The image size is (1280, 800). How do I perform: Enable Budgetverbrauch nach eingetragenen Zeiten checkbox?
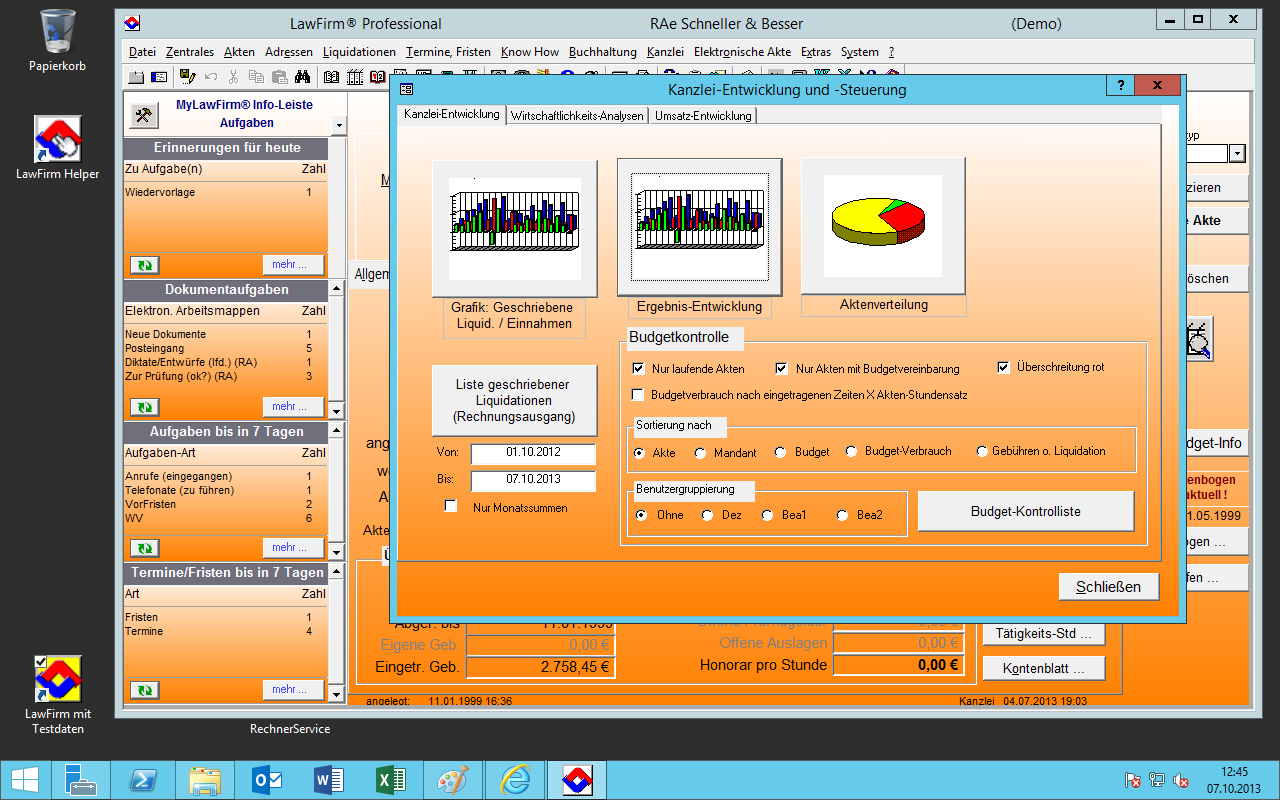[x=638, y=395]
